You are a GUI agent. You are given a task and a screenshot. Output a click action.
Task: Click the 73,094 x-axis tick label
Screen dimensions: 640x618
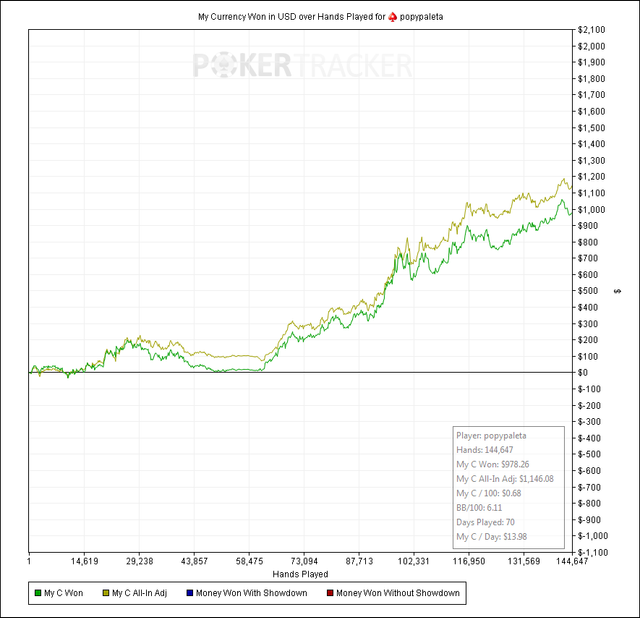pos(304,561)
